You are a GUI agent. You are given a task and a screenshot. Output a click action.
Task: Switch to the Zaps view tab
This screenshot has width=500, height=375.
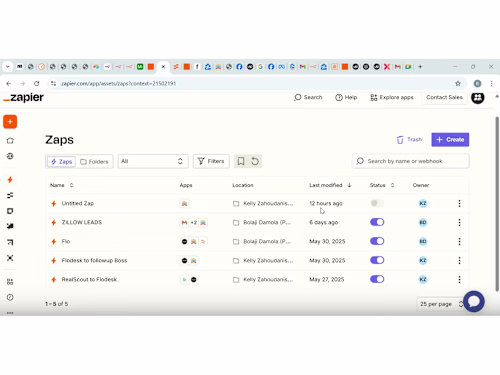pos(61,162)
